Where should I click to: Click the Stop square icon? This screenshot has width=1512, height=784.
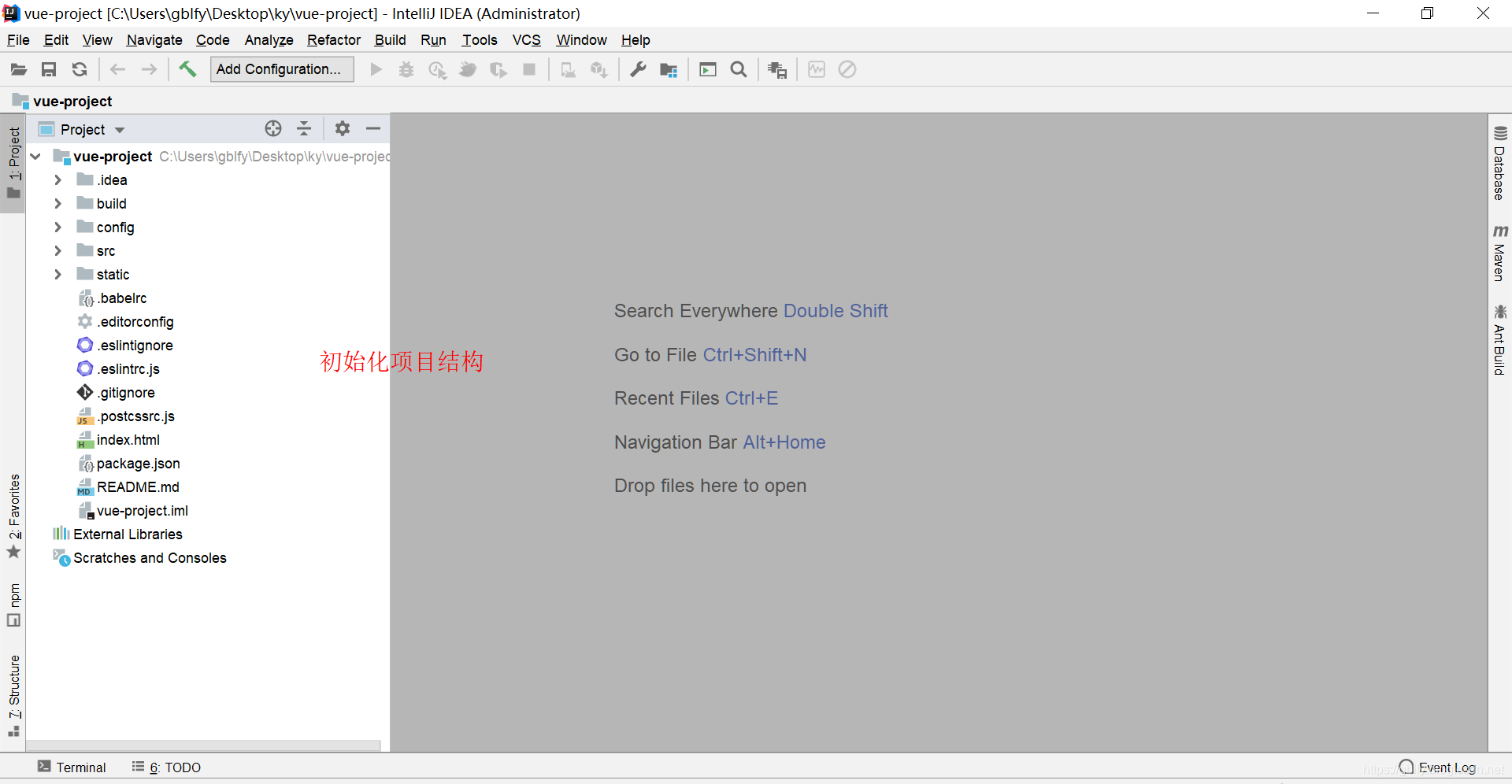[530, 70]
